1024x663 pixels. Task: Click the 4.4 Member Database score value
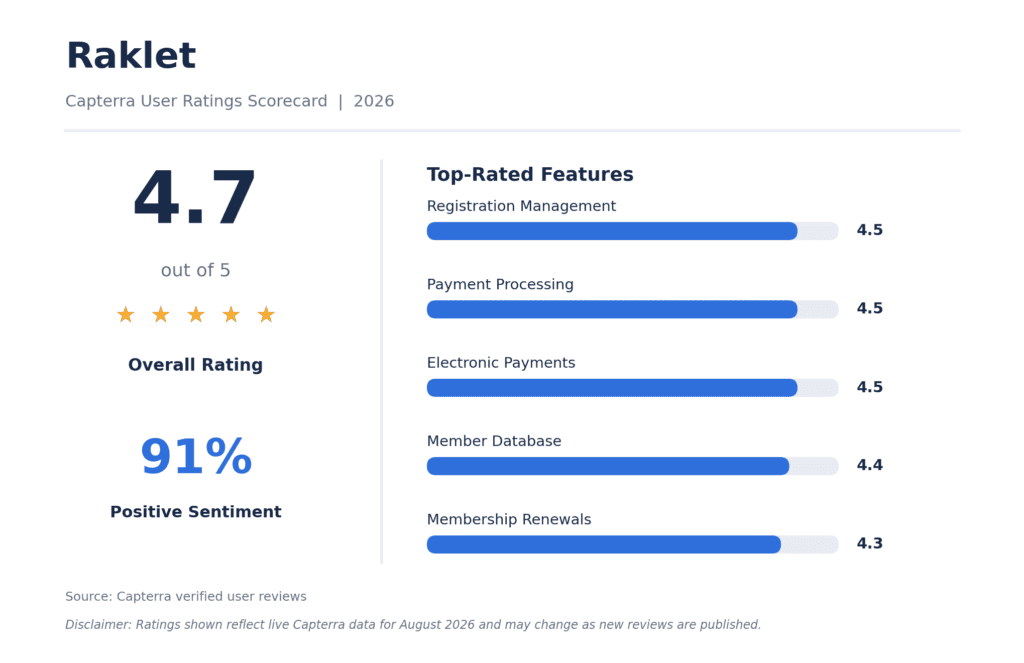click(x=869, y=465)
